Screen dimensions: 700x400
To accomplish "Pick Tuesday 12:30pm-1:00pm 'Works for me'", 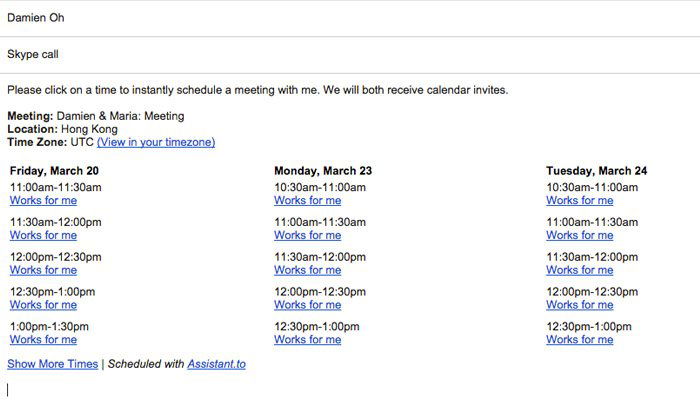I will click(579, 340).
